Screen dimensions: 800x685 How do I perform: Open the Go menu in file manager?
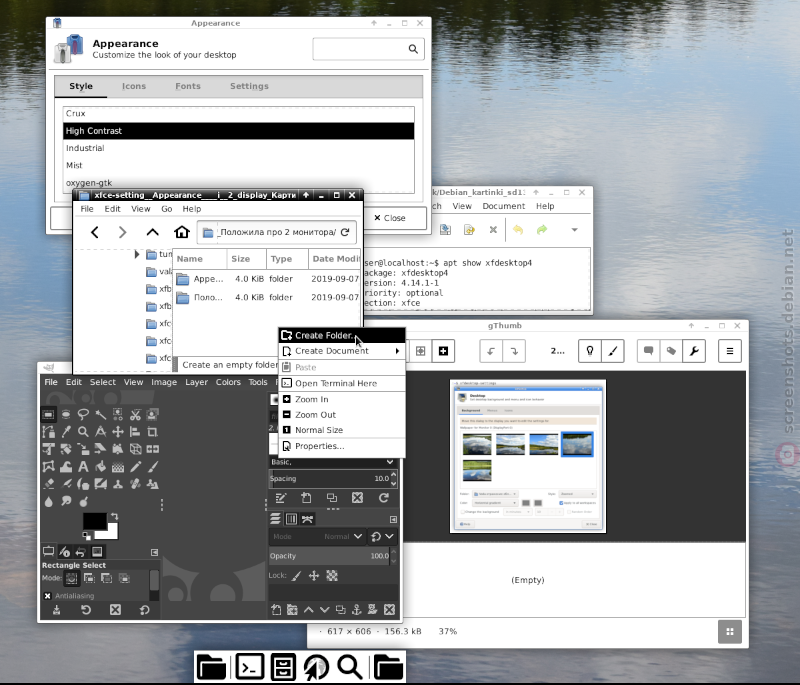[167, 209]
